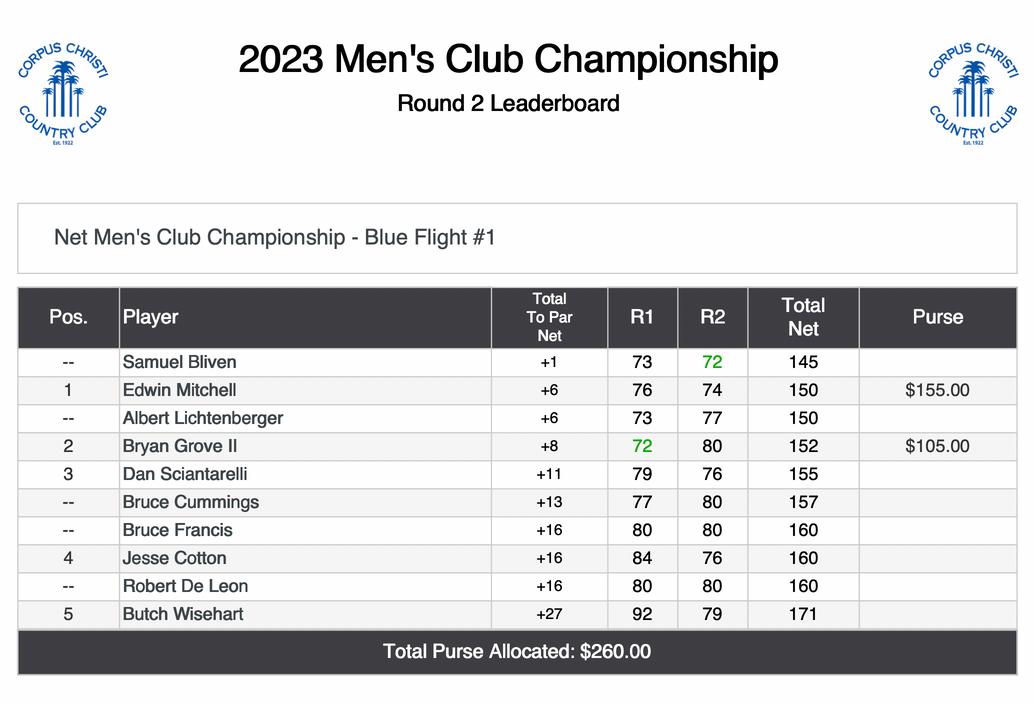1035x704 pixels.
Task: Select Edwin Mitchell in the leaderboard
Action: click(x=180, y=390)
